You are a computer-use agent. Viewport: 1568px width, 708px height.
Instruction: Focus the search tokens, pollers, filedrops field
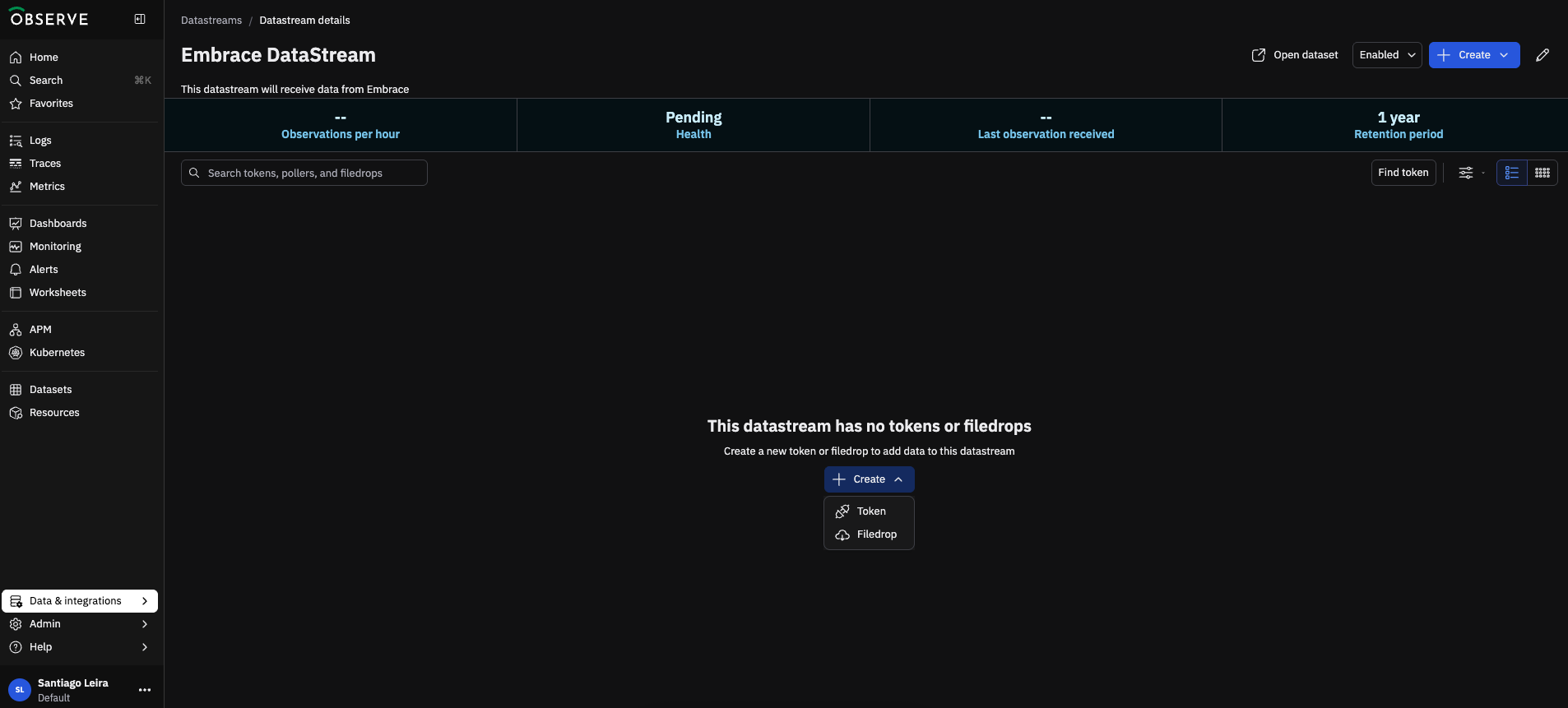313,173
